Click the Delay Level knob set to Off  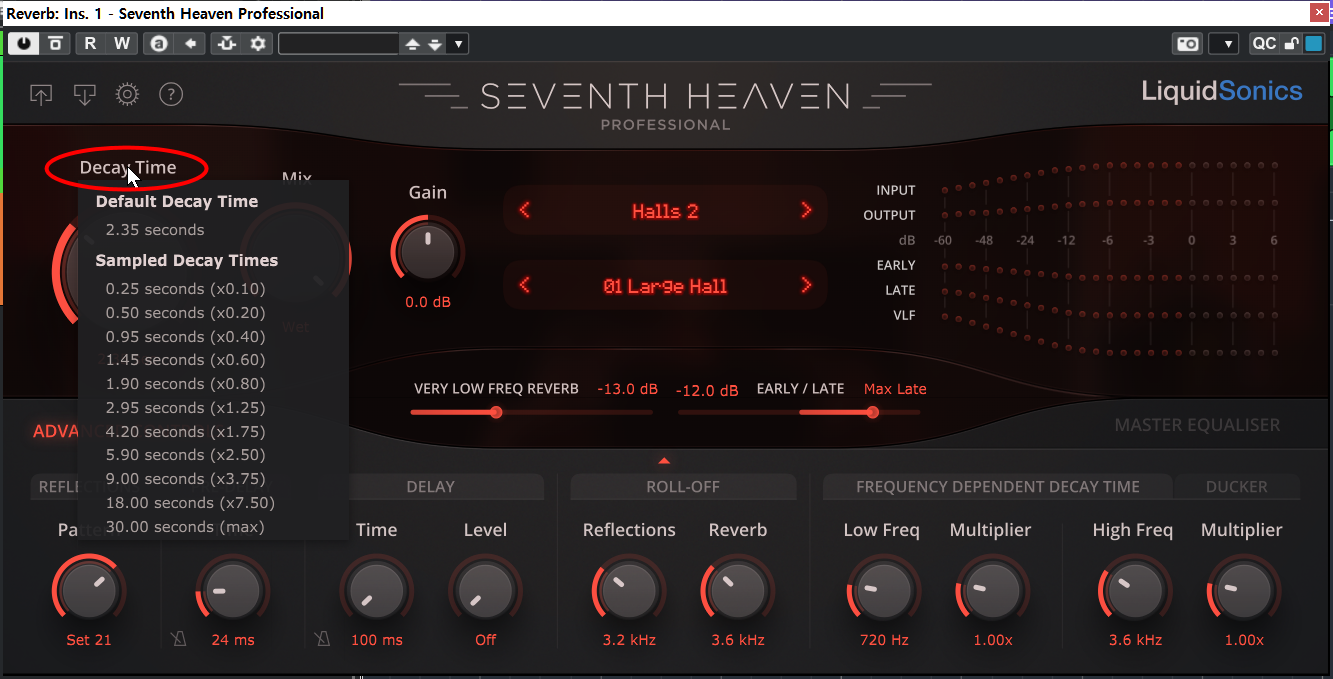coord(485,591)
